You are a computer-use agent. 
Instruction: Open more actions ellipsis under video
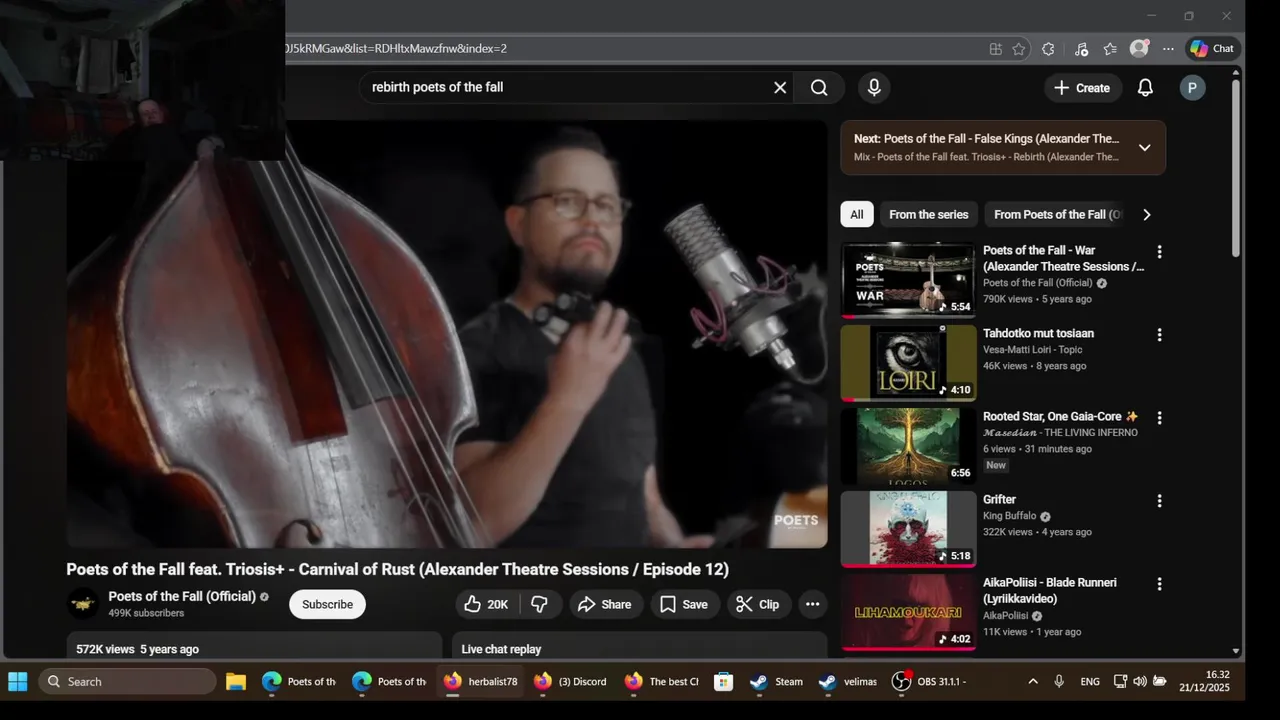(x=813, y=604)
